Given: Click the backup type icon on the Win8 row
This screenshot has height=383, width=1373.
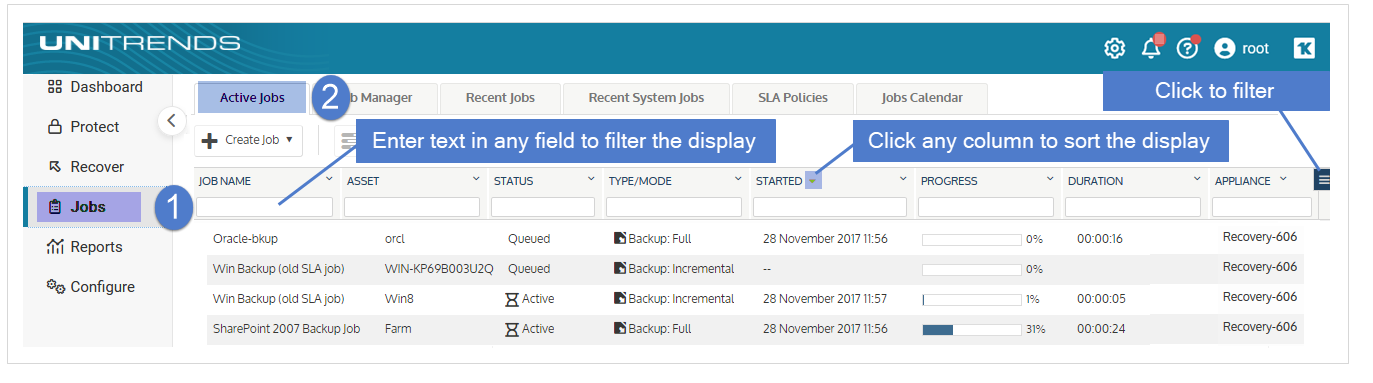Looking at the screenshot, I should 619,299.
